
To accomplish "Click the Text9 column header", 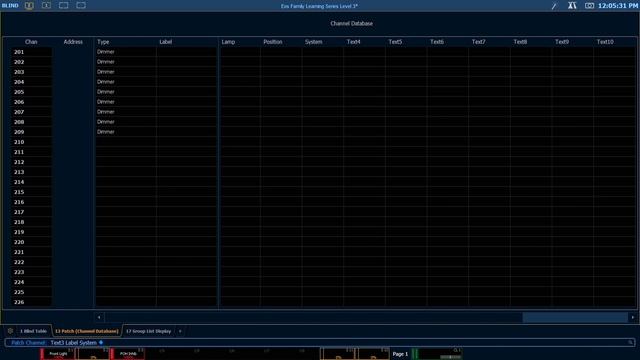I will (x=562, y=42).
